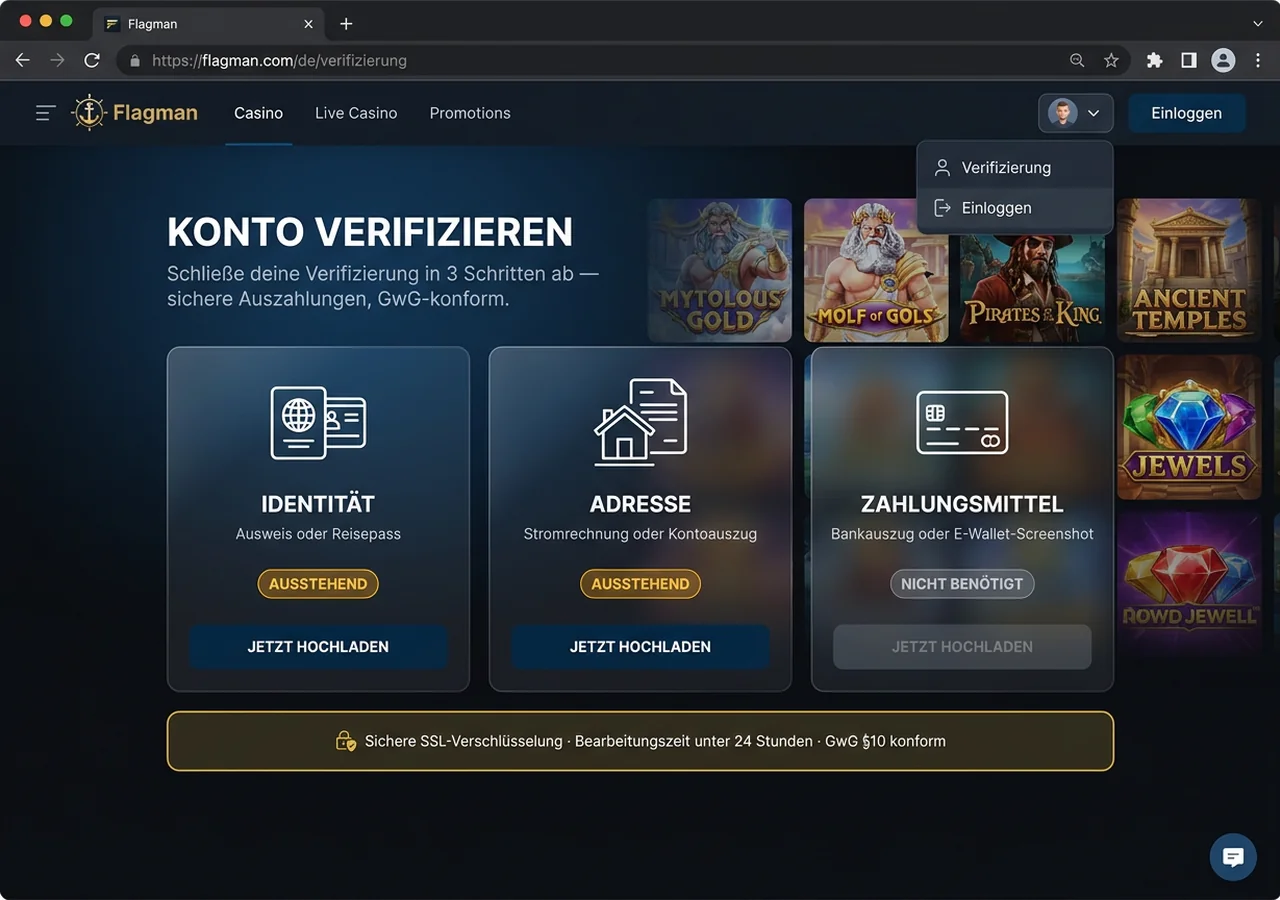The height and width of the screenshot is (900, 1280).
Task: Click the browser forward arrow
Action: (57, 60)
